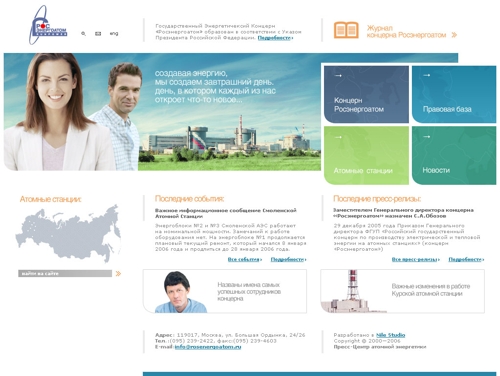Submit search with orange double-arrow icon
Image resolution: width=500 pixels, height=376 pixels.
(x=118, y=274)
